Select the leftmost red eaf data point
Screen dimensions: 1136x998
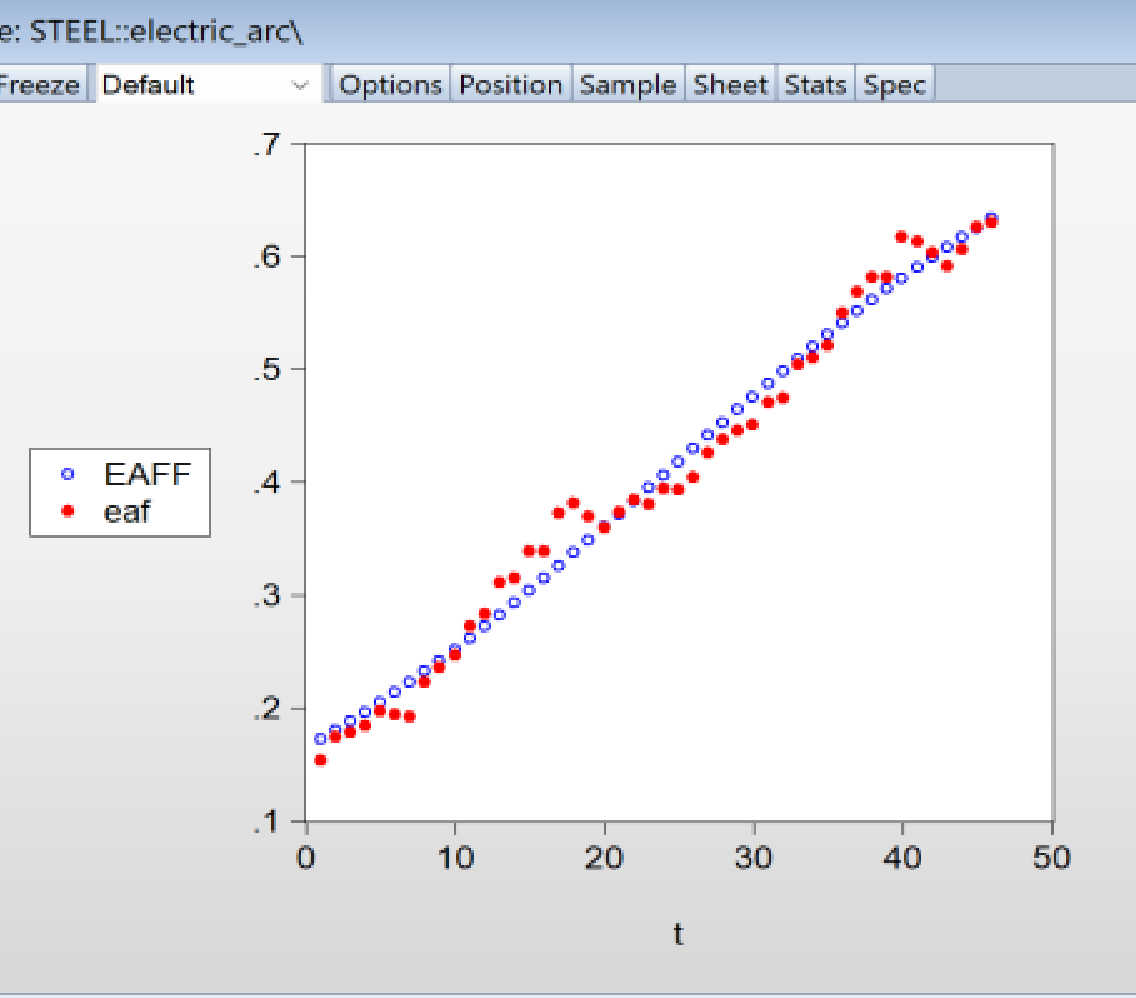pyautogui.click(x=320, y=760)
